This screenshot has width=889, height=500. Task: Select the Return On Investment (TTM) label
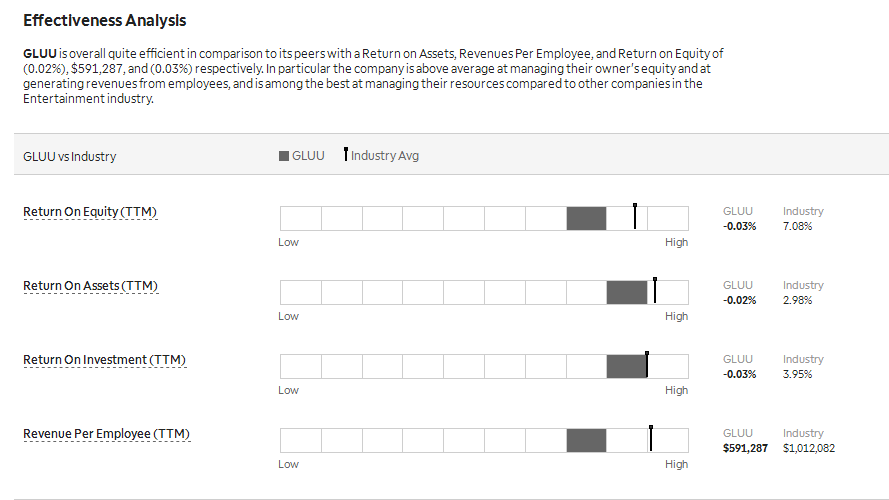point(104,360)
